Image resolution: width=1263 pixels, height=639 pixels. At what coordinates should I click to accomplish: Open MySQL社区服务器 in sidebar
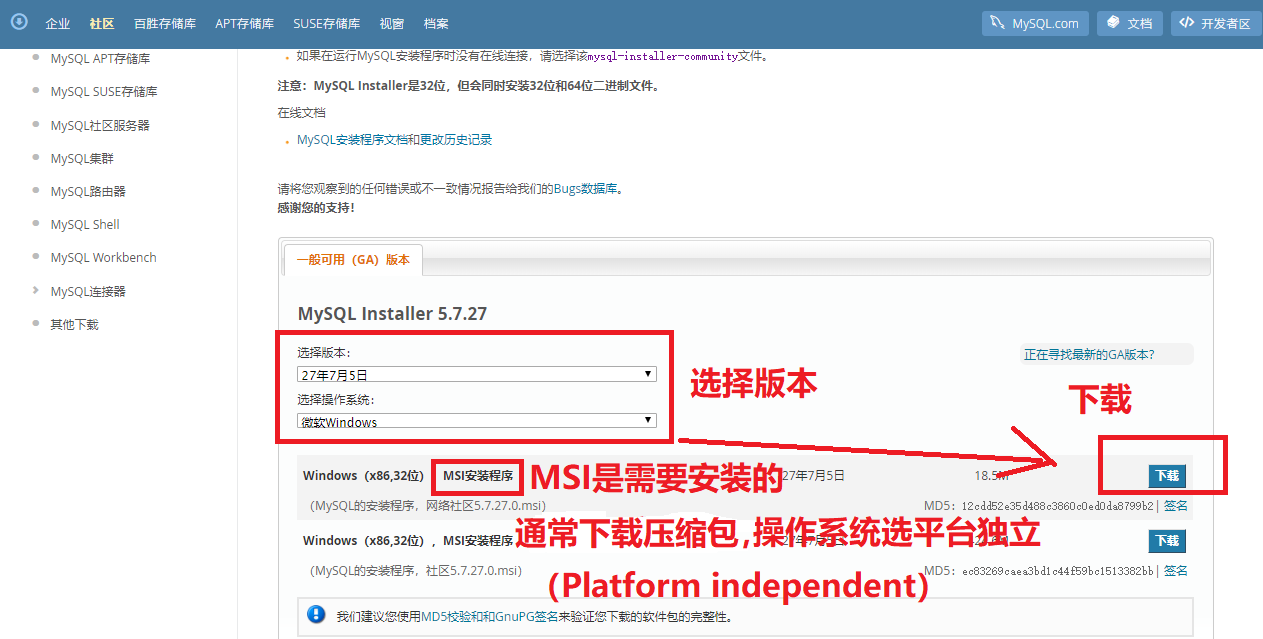100,125
